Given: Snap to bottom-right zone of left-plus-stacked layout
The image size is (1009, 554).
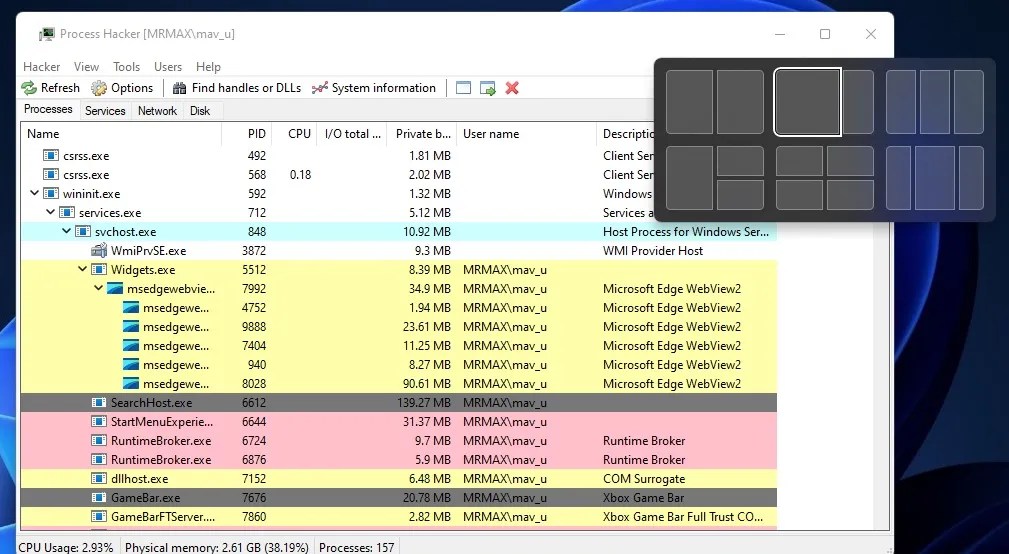Looking at the screenshot, I should [740, 195].
